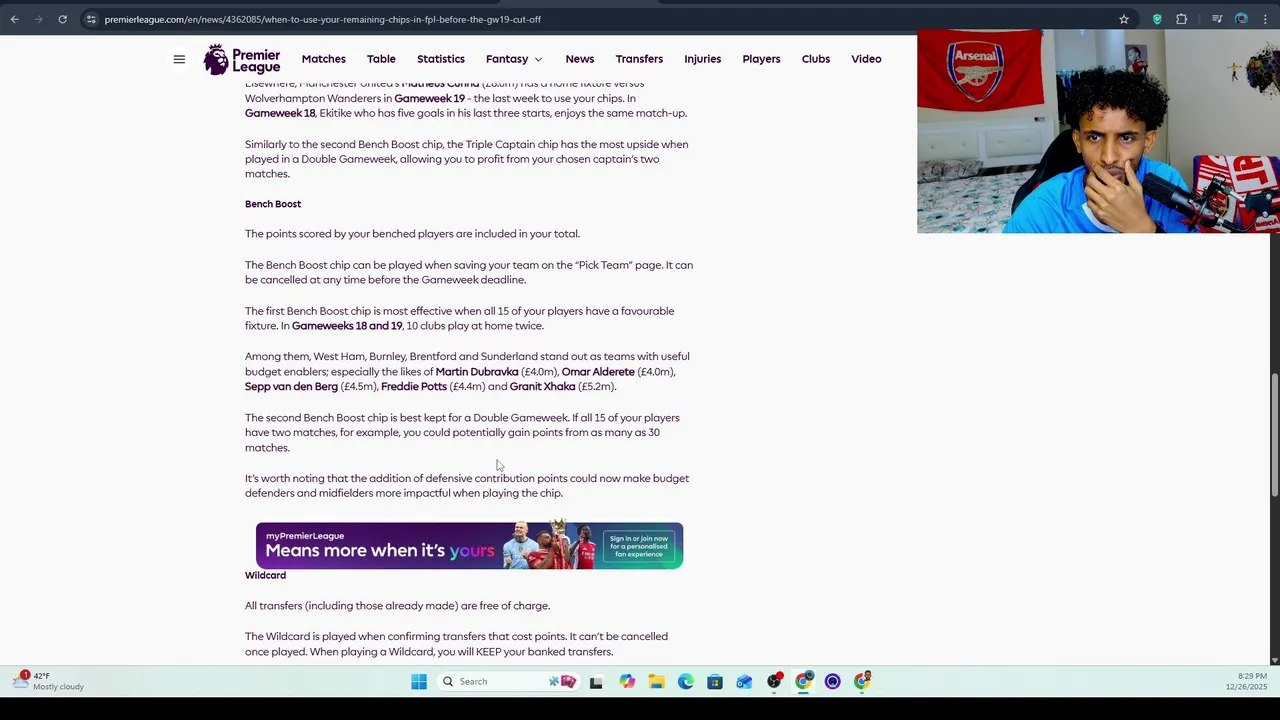1280x720 pixels.
Task: Open the media controls music icon
Action: [x=1217, y=19]
